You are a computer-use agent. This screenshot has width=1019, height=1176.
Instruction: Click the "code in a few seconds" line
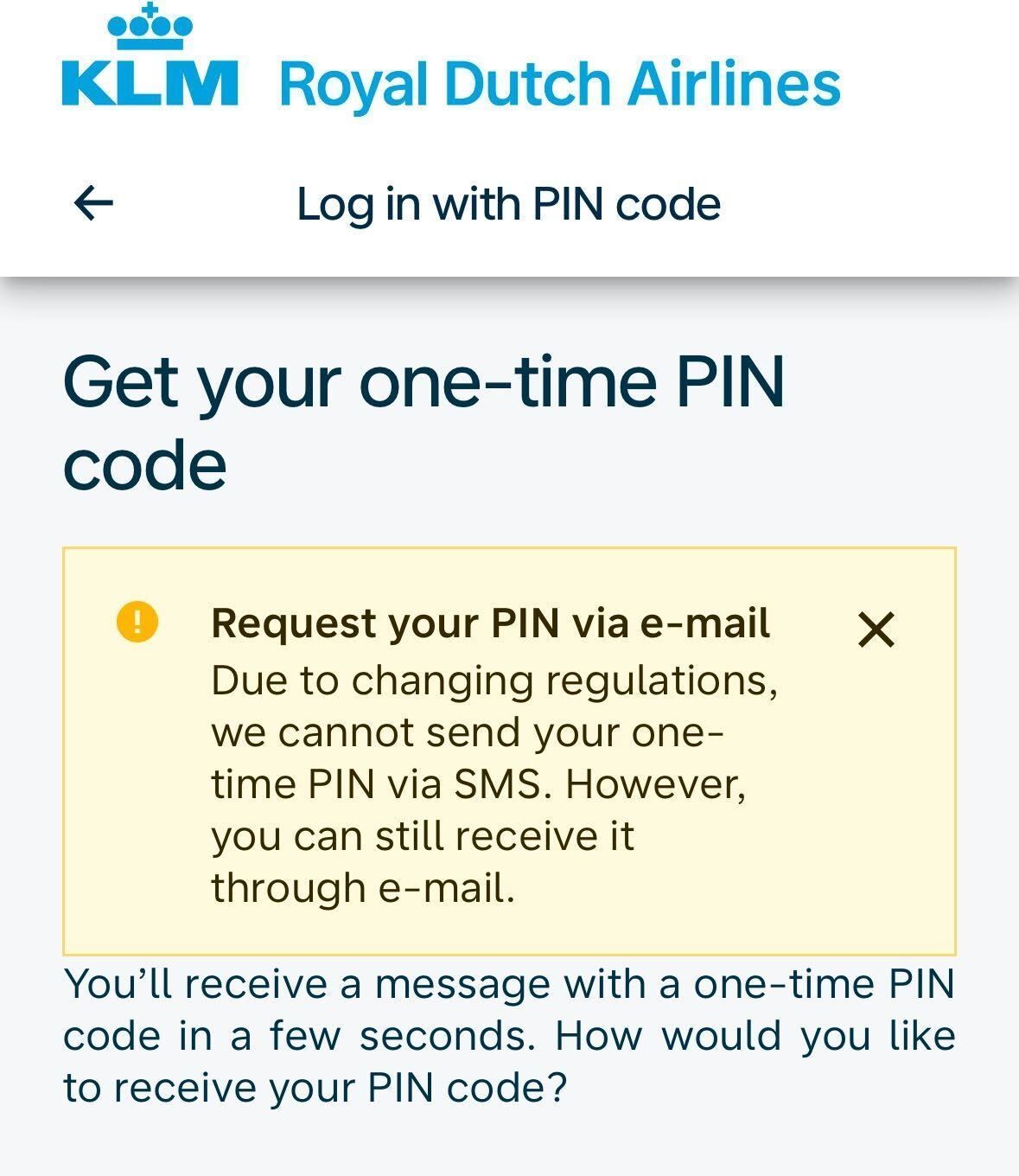coord(508,1036)
